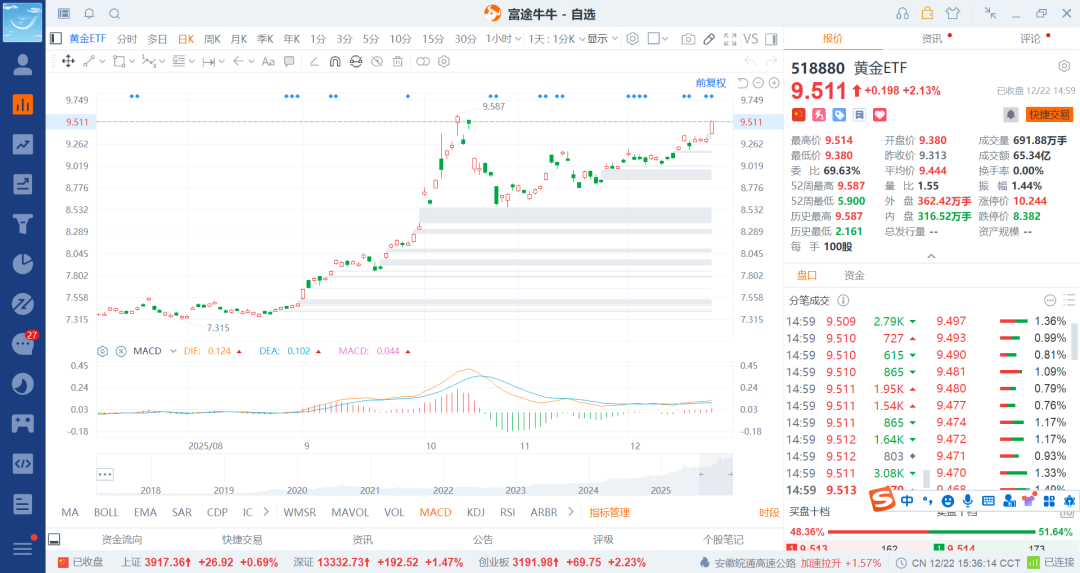Click the 快捷交易 orange button
Image resolution: width=1080 pixels, height=573 pixels.
(x=1049, y=114)
